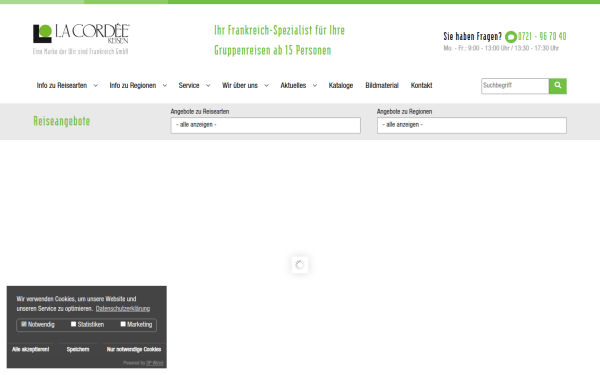The image size is (600, 375).
Task: Click Eine Marke der Wir sind Frankreich GmbH
Action: (80, 51)
